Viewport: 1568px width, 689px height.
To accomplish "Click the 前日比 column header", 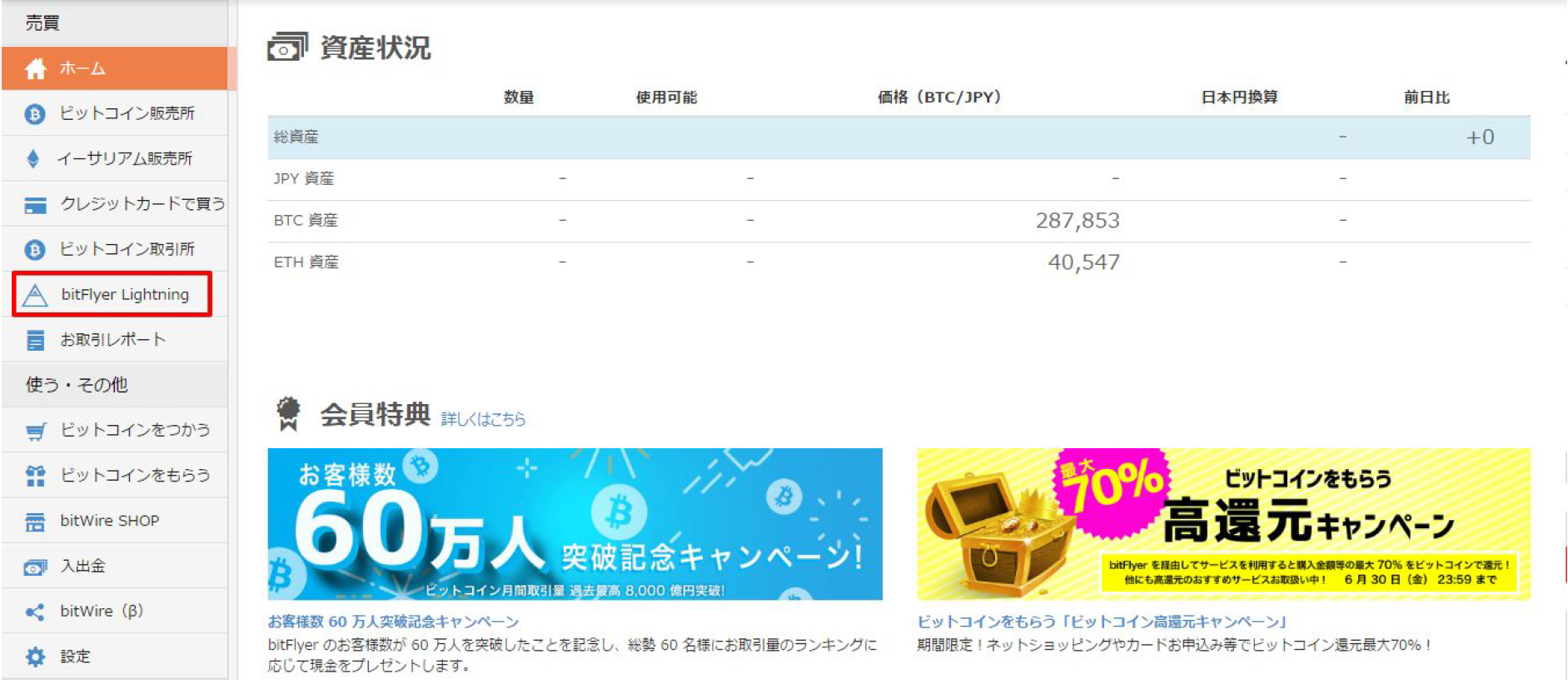I will (1426, 97).
